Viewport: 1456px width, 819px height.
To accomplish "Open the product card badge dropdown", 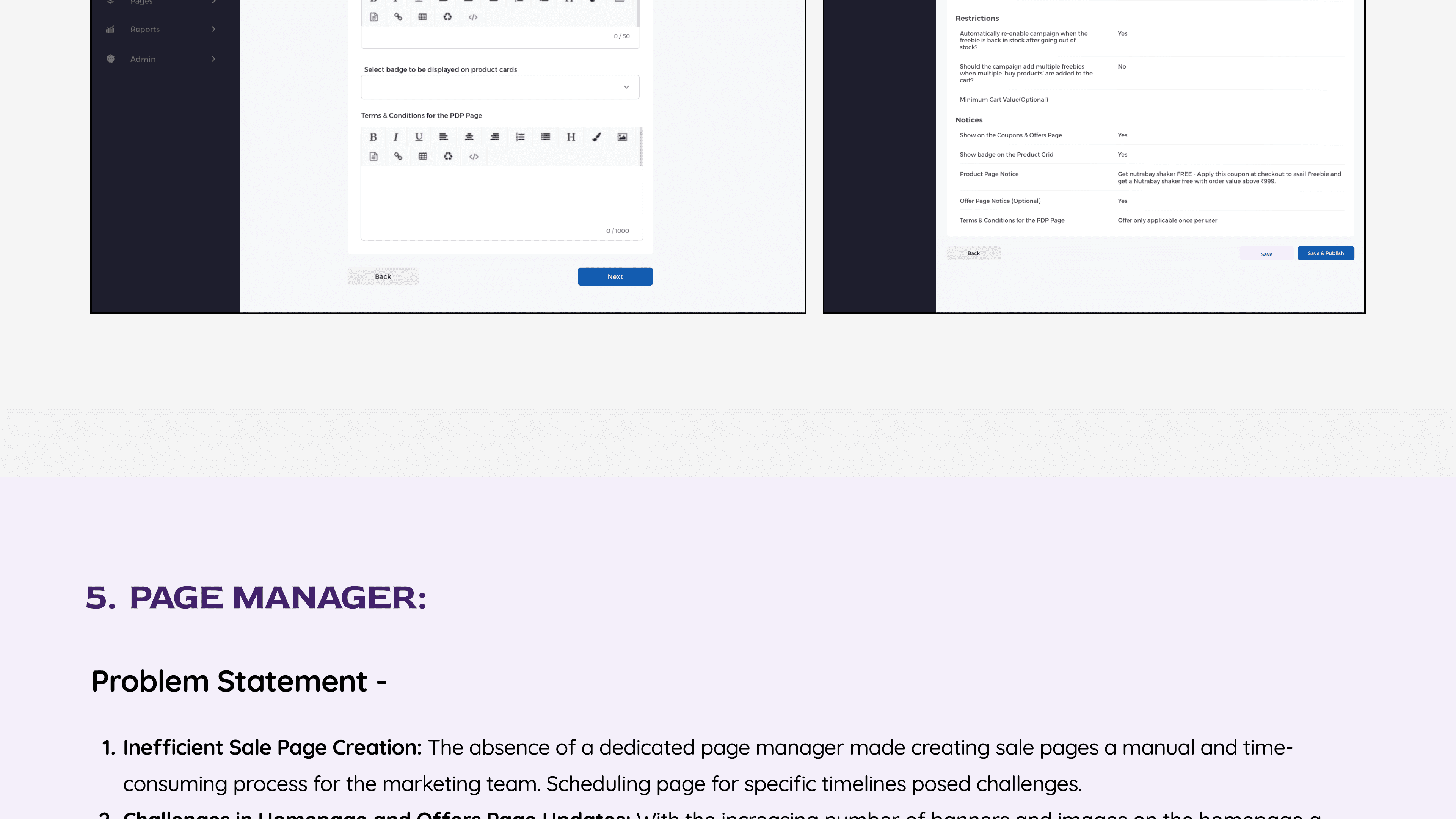I will point(500,87).
